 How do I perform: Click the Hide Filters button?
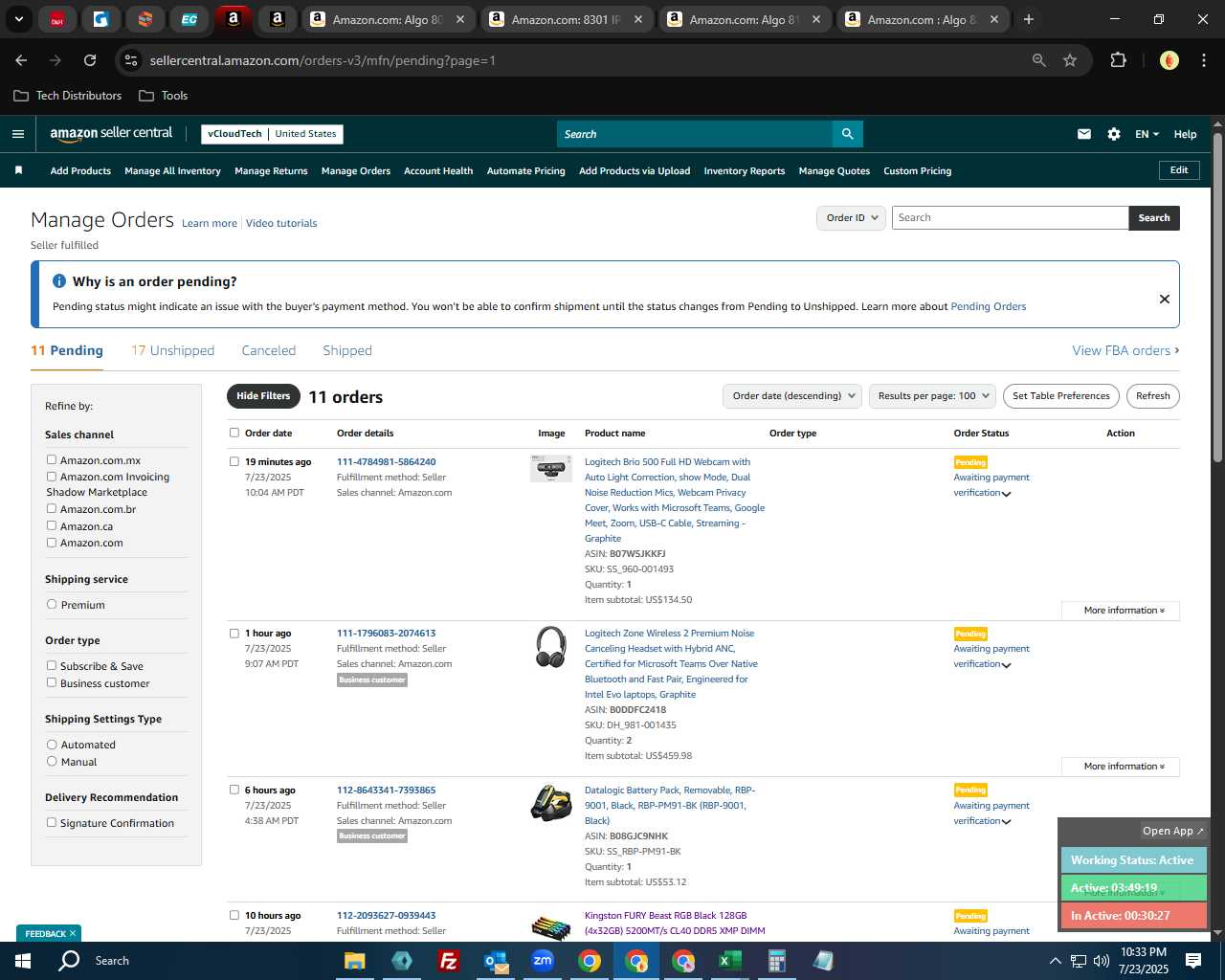pos(263,396)
